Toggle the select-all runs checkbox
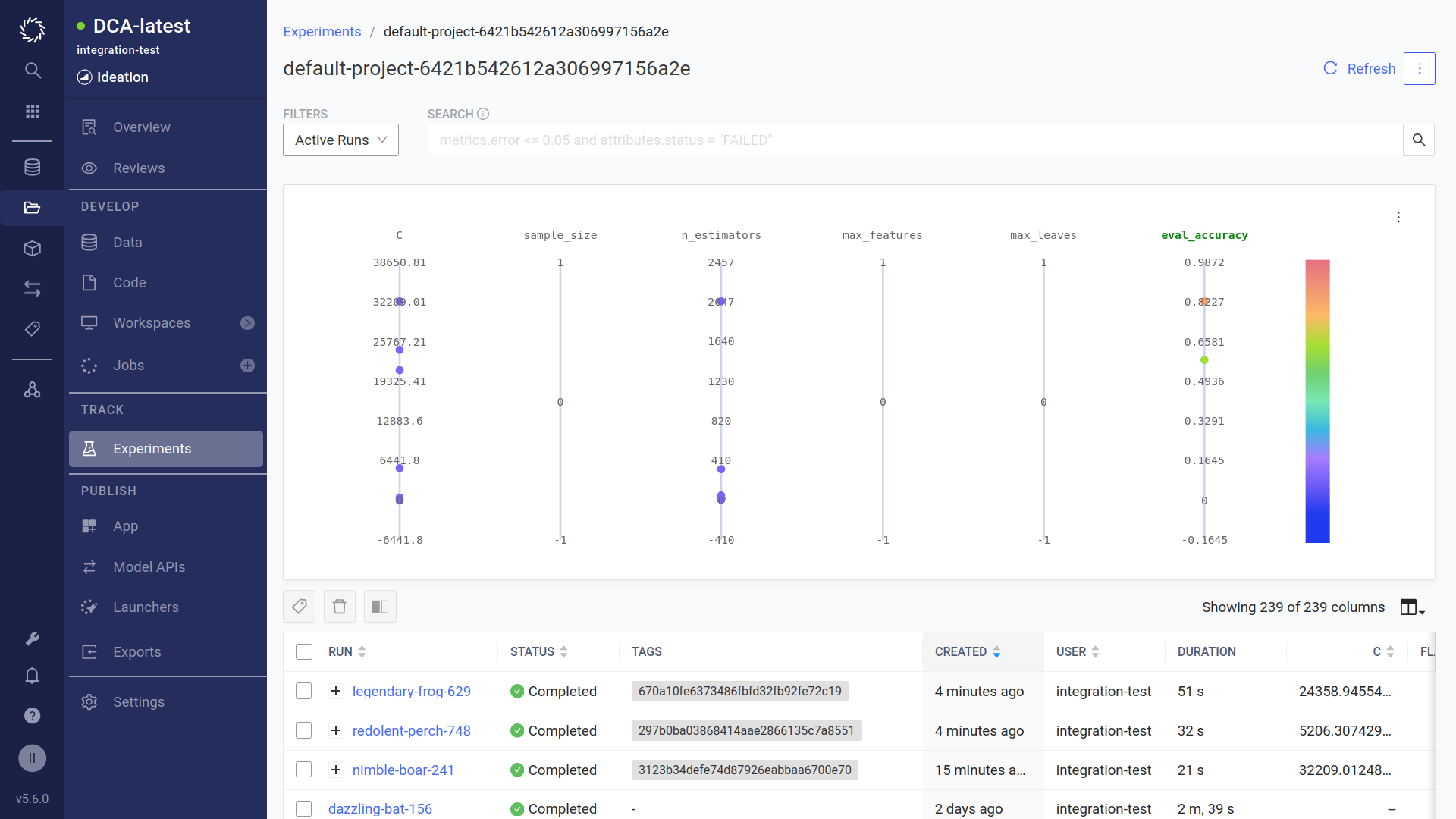The width and height of the screenshot is (1456, 819). [x=304, y=651]
